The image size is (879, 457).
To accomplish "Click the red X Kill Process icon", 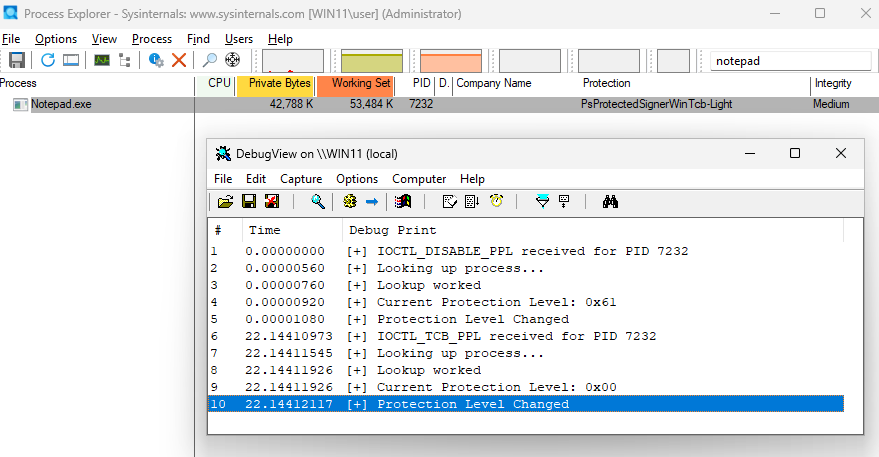I will pyautogui.click(x=179, y=60).
